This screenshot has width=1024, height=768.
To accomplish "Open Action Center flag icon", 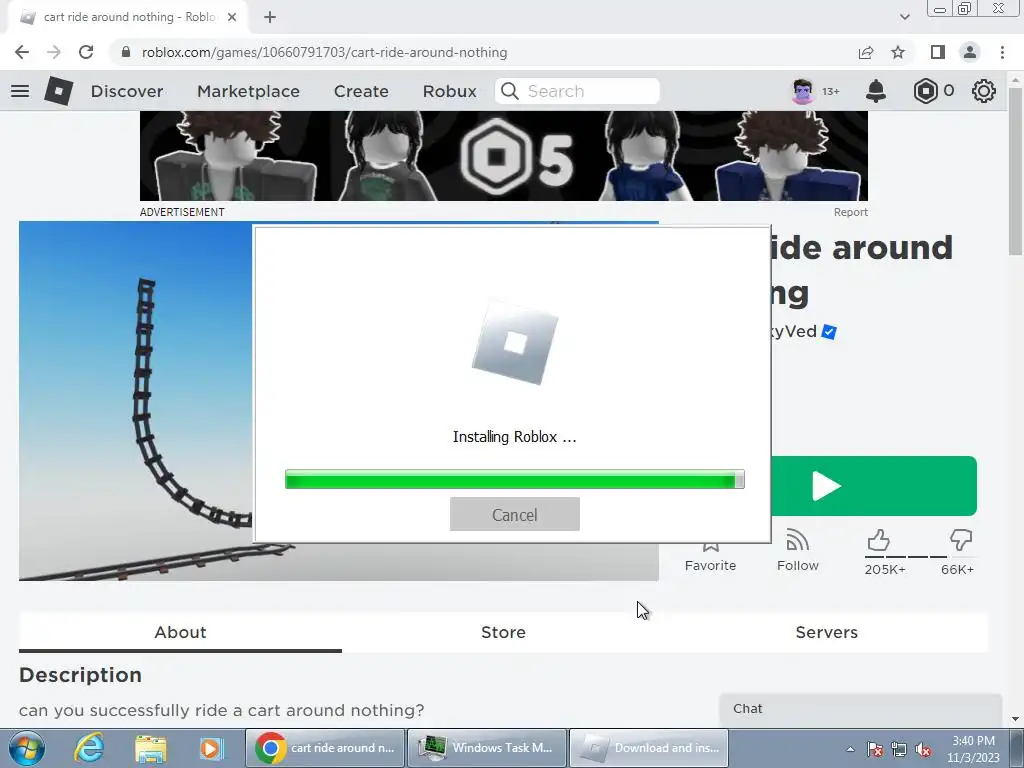I will [x=875, y=749].
